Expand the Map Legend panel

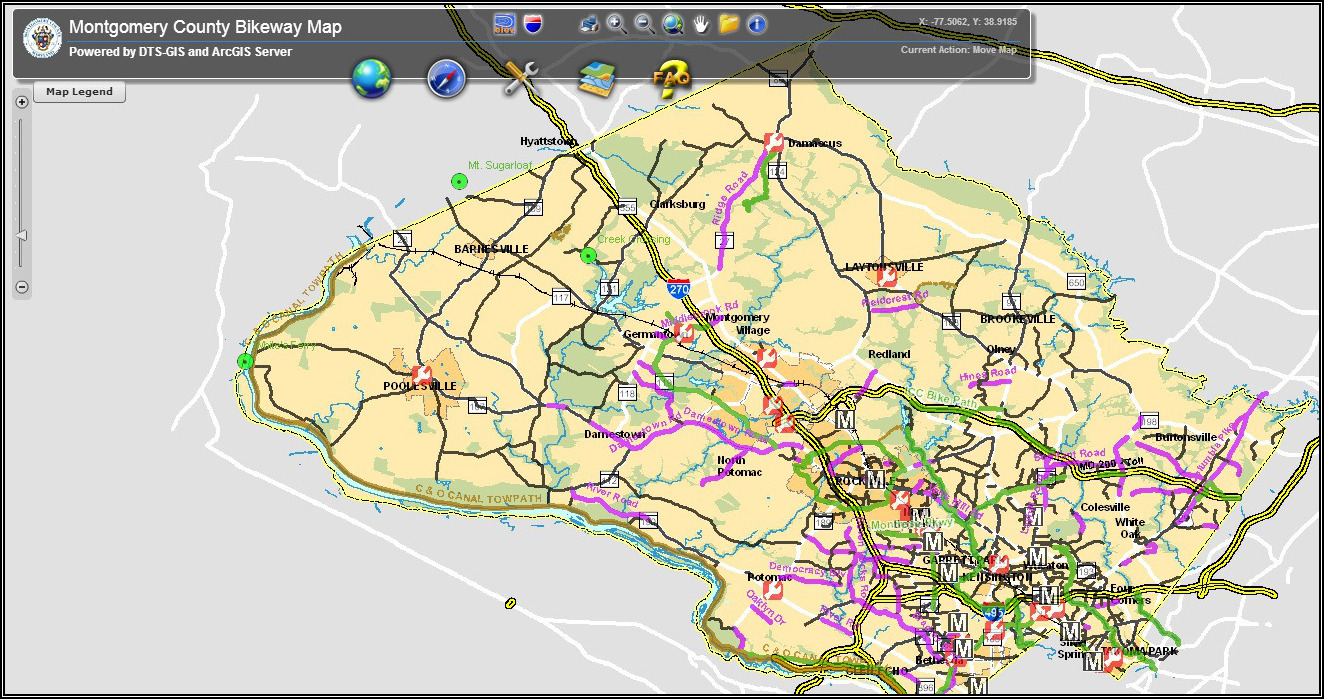[x=80, y=92]
